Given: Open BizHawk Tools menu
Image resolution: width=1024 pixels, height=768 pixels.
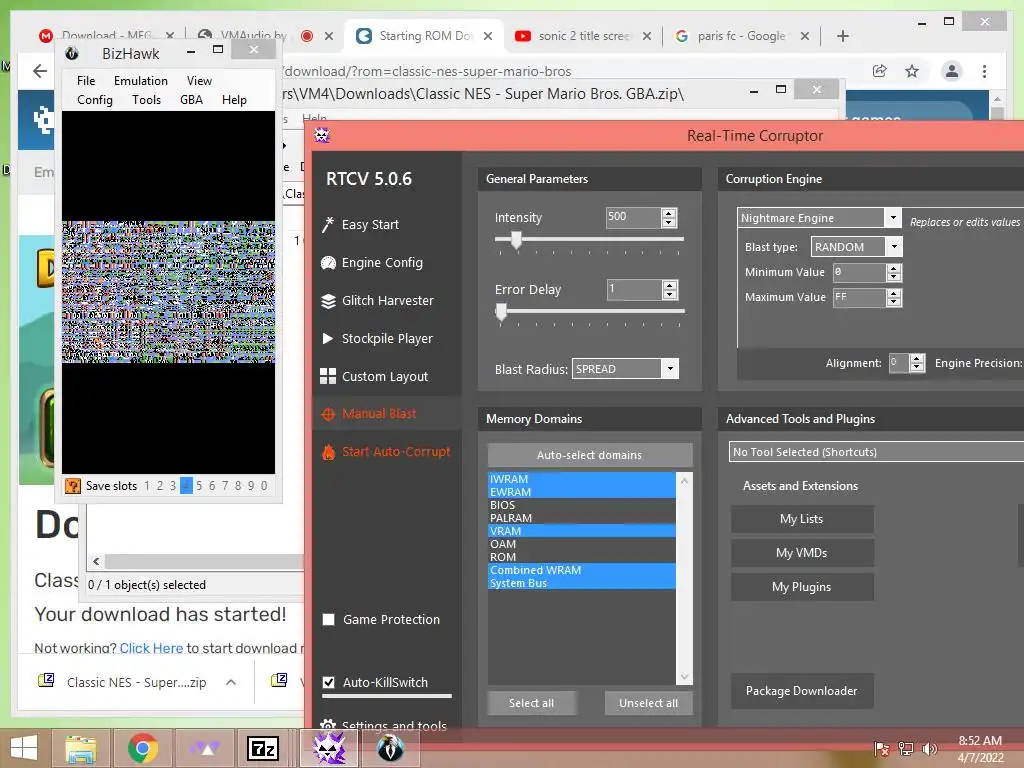Looking at the screenshot, I should pyautogui.click(x=146, y=100).
